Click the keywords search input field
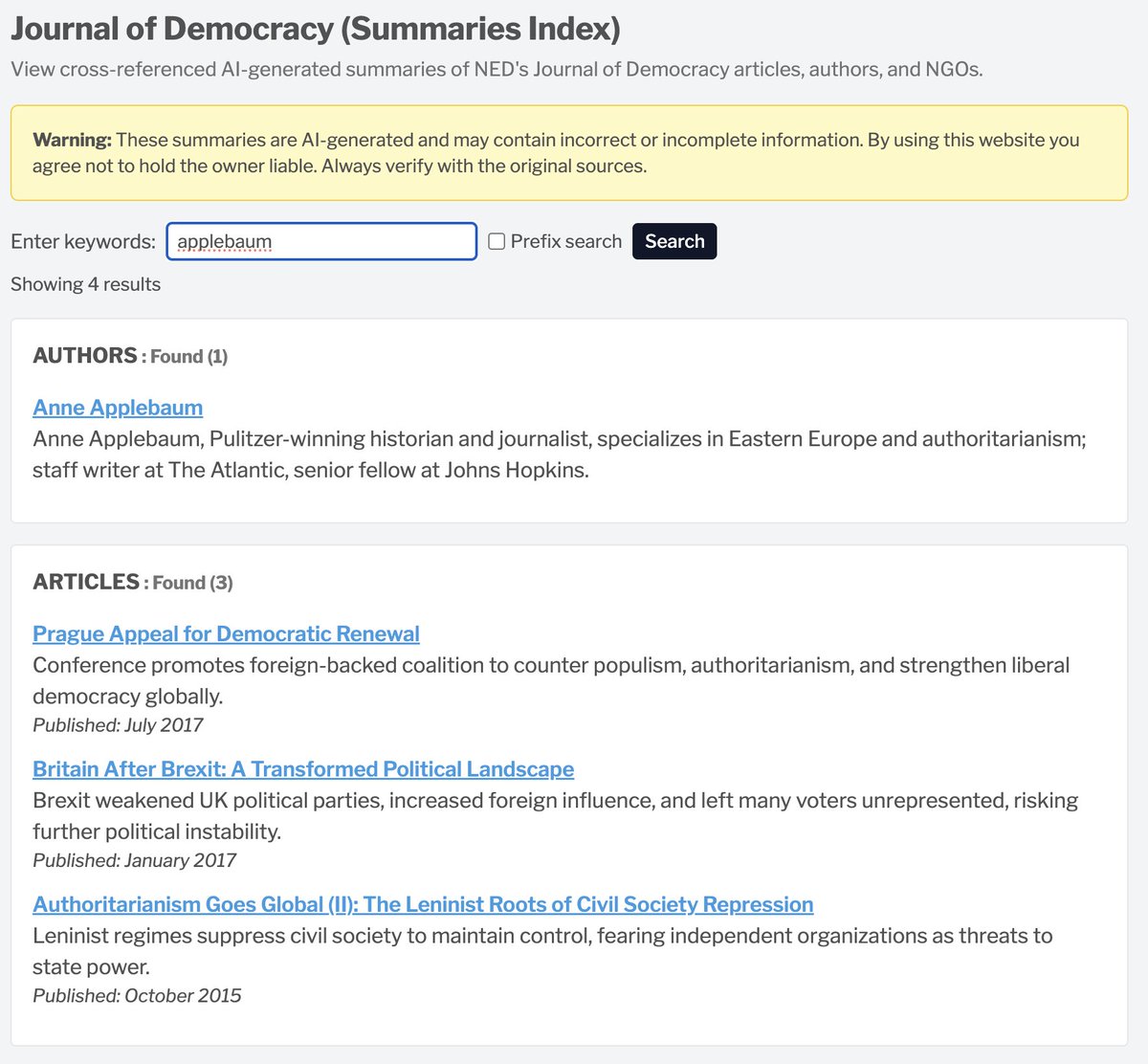The image size is (1148, 1064). coord(321,241)
